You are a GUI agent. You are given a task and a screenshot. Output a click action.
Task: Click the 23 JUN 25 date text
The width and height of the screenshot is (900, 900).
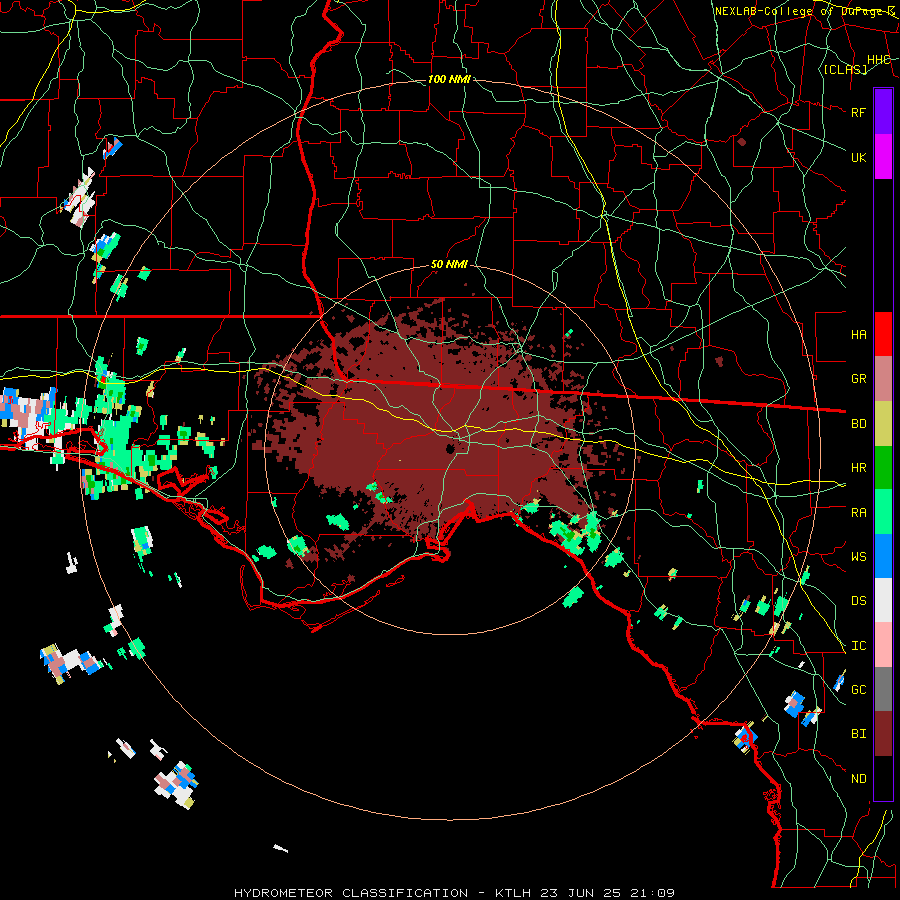583,893
